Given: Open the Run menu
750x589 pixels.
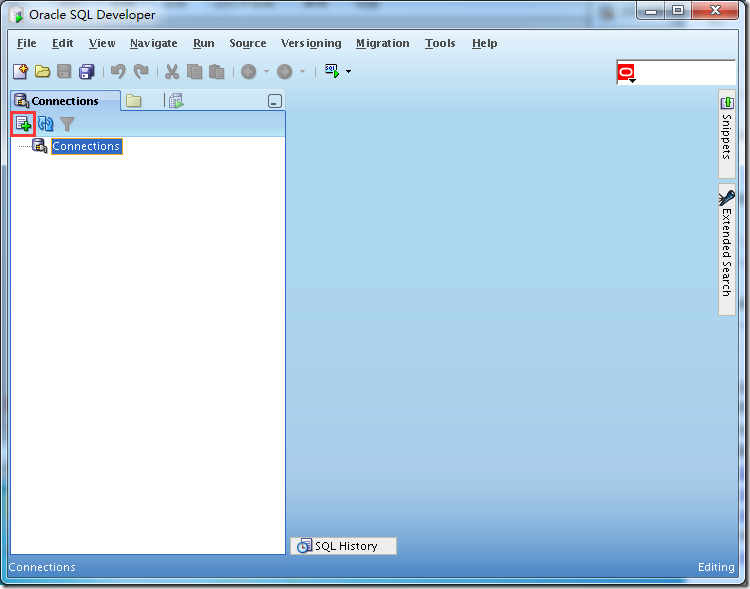Looking at the screenshot, I should (204, 44).
